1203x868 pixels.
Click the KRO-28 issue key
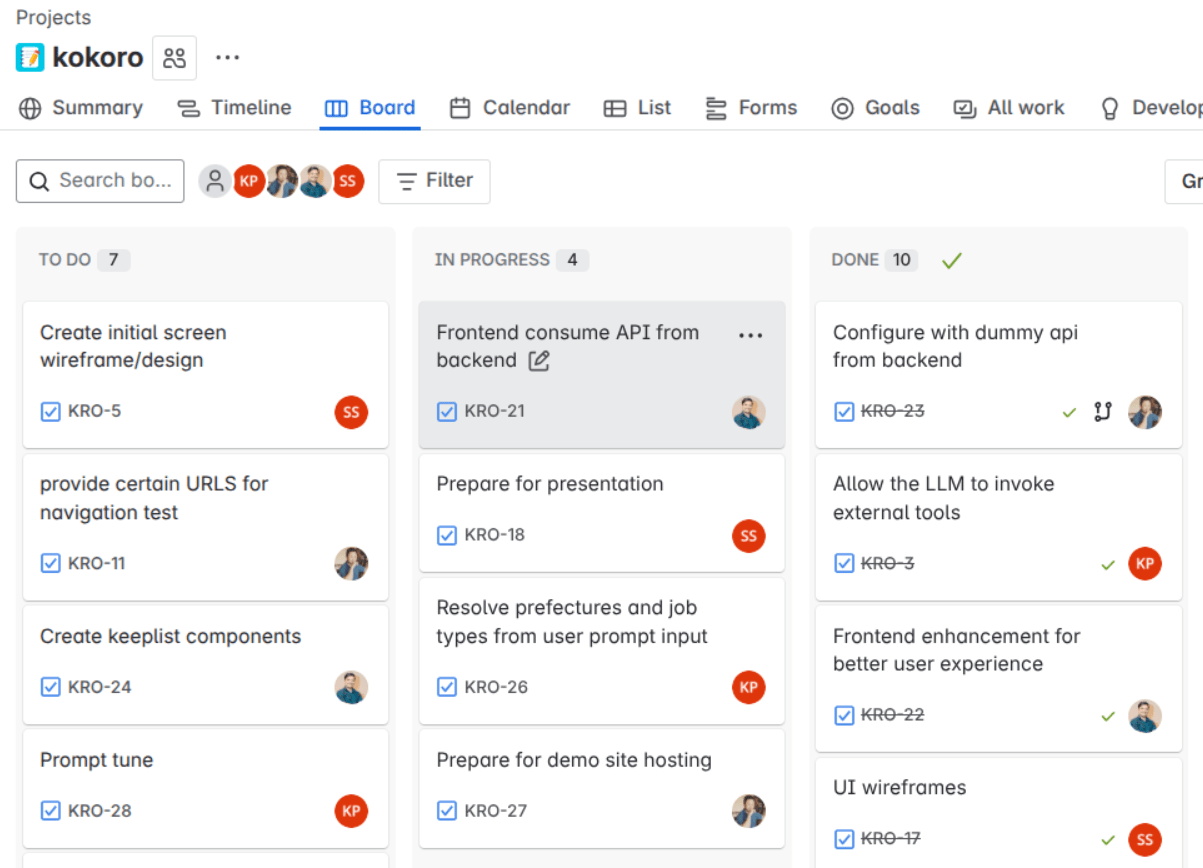[99, 811]
